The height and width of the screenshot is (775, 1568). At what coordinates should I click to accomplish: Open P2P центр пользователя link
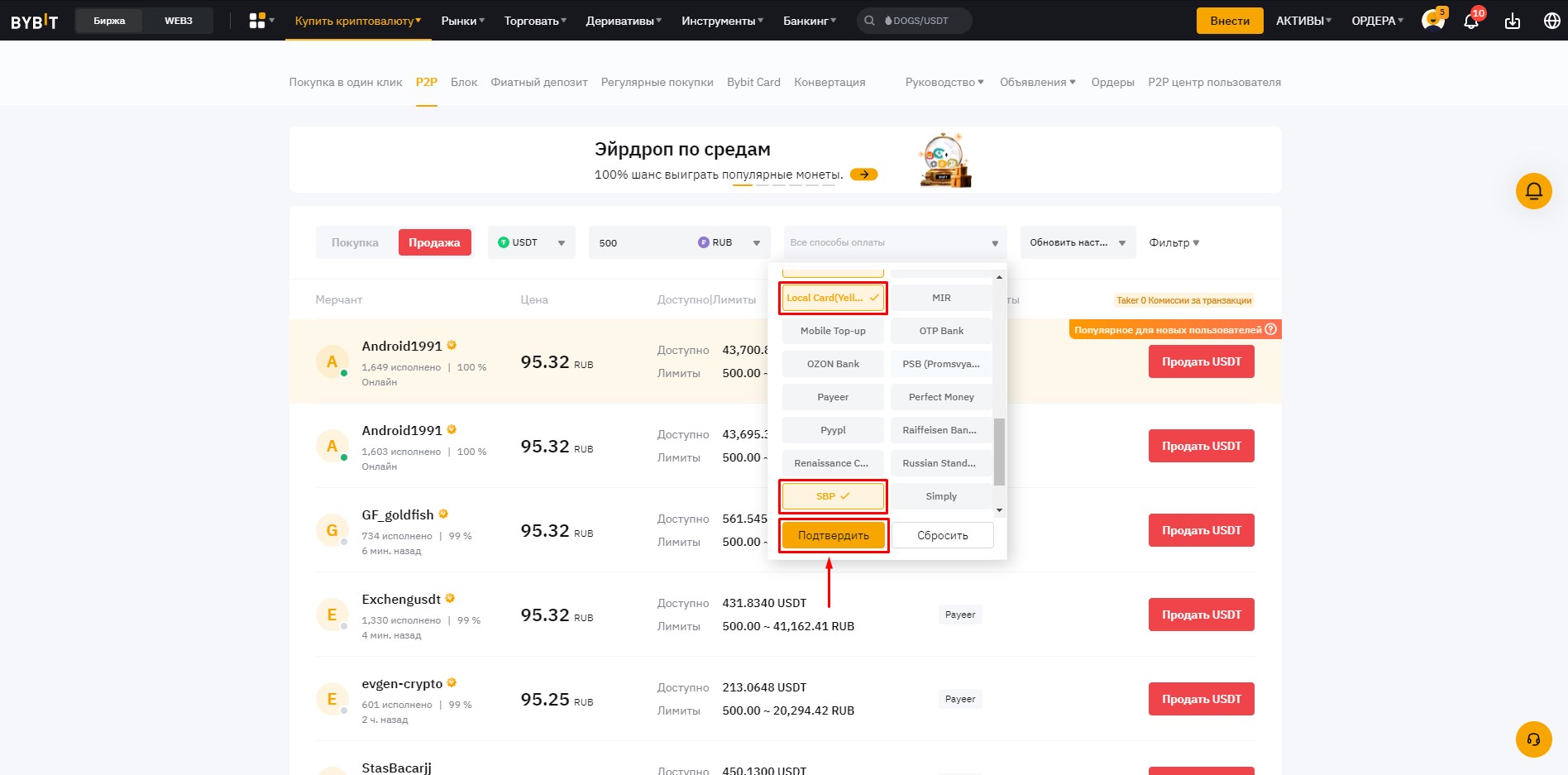coord(1214,82)
